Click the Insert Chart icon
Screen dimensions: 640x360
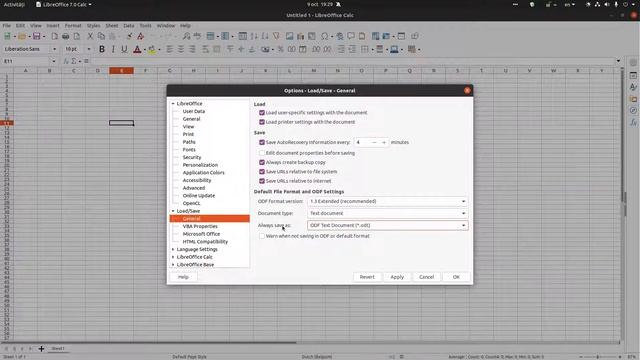tap(300, 36)
